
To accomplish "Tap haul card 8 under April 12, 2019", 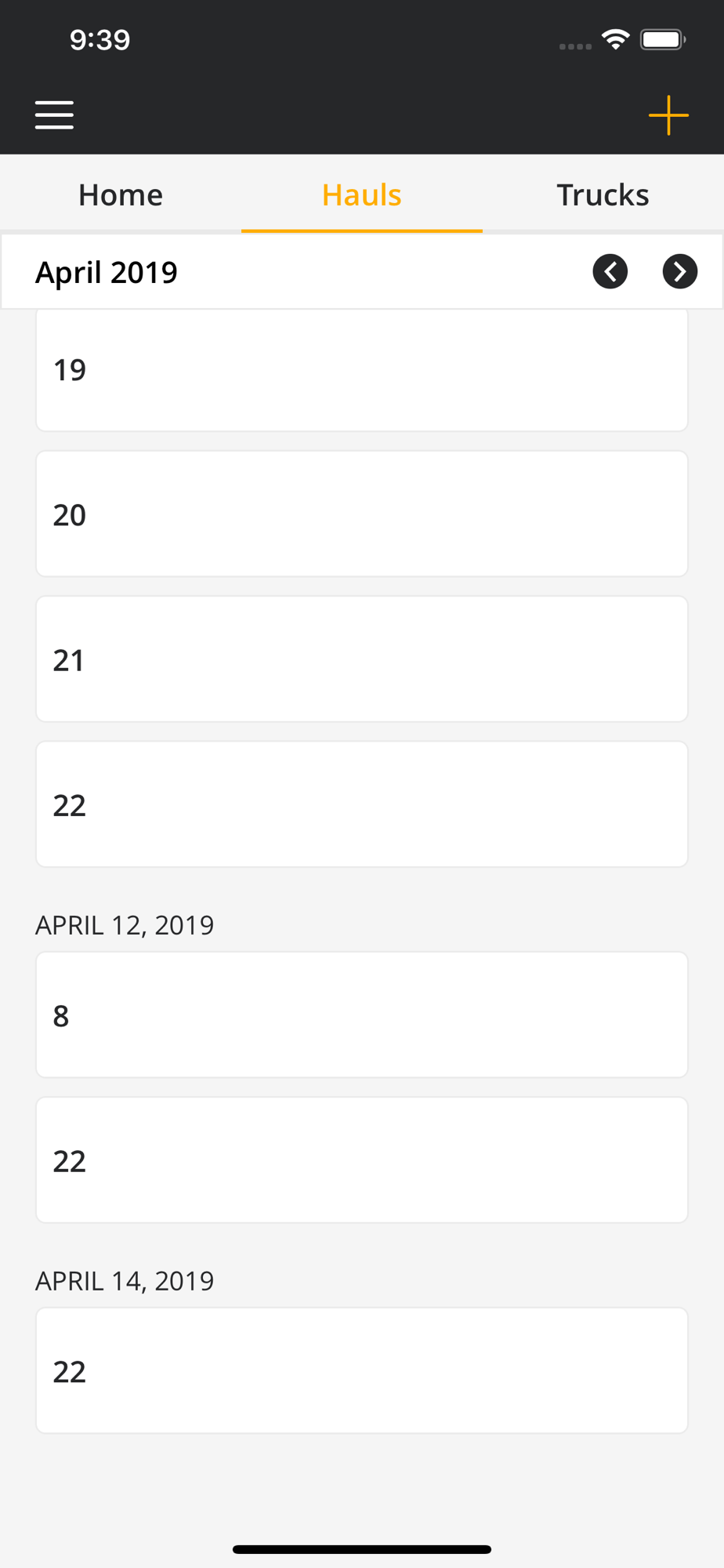I will (361, 1015).
